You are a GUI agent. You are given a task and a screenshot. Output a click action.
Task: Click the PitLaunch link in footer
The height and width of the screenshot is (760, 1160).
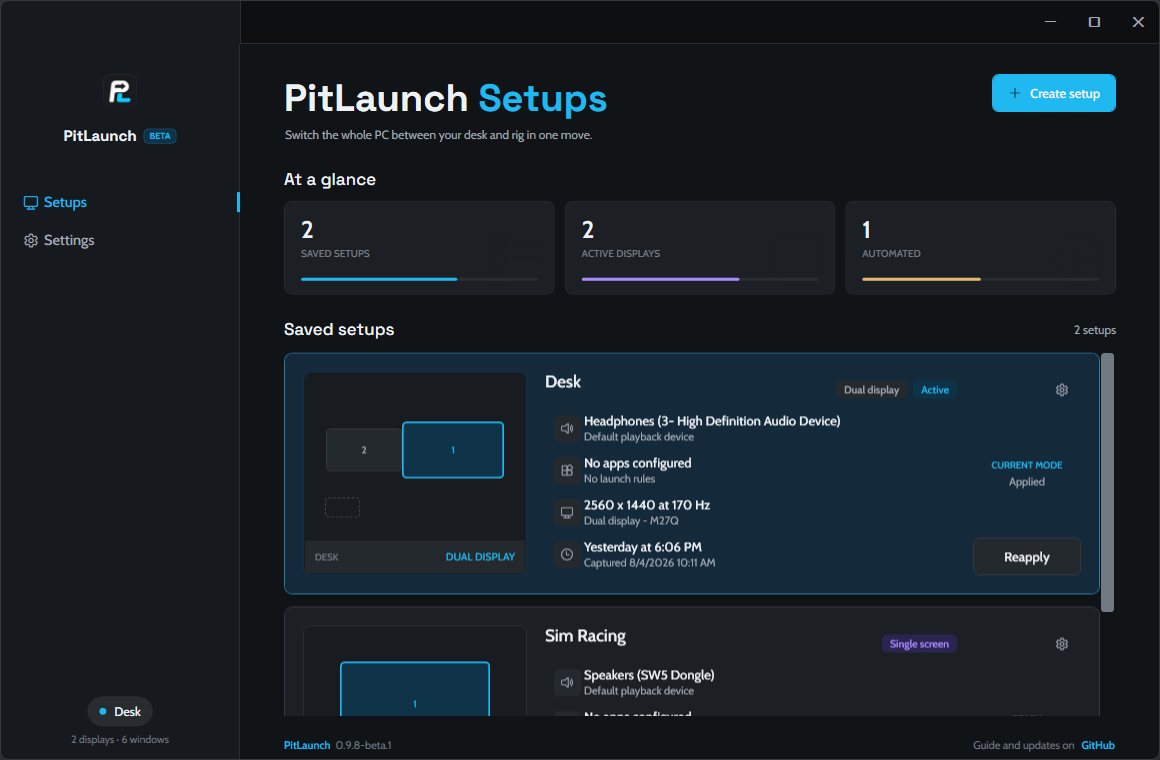(307, 745)
